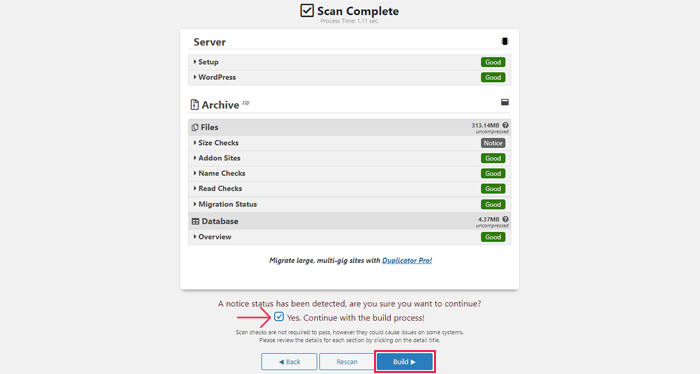Open the Addon Sites details
Image resolution: width=700 pixels, height=374 pixels.
(x=350, y=158)
